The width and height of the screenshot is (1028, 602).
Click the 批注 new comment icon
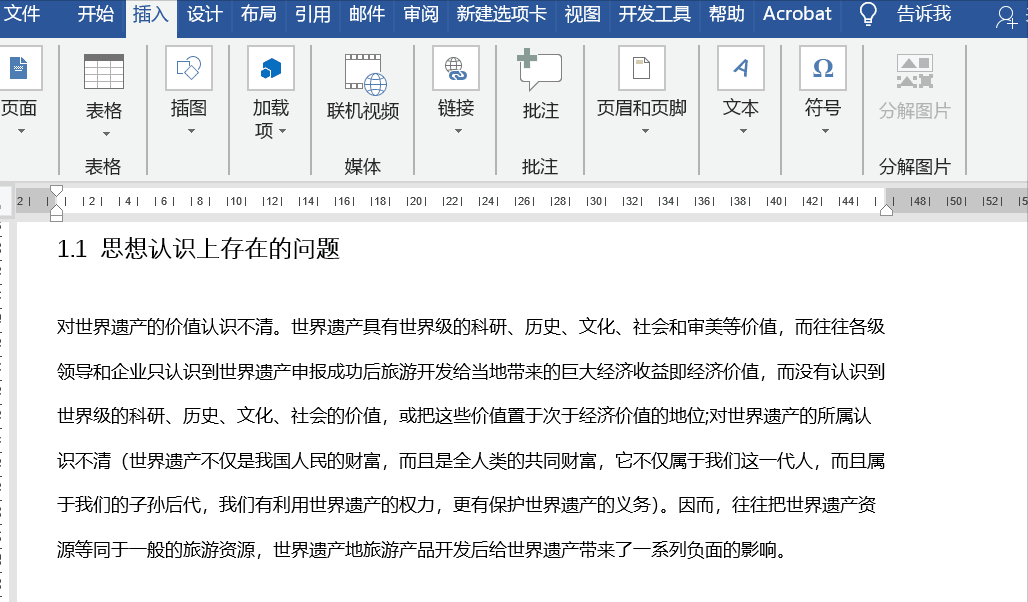(x=540, y=69)
